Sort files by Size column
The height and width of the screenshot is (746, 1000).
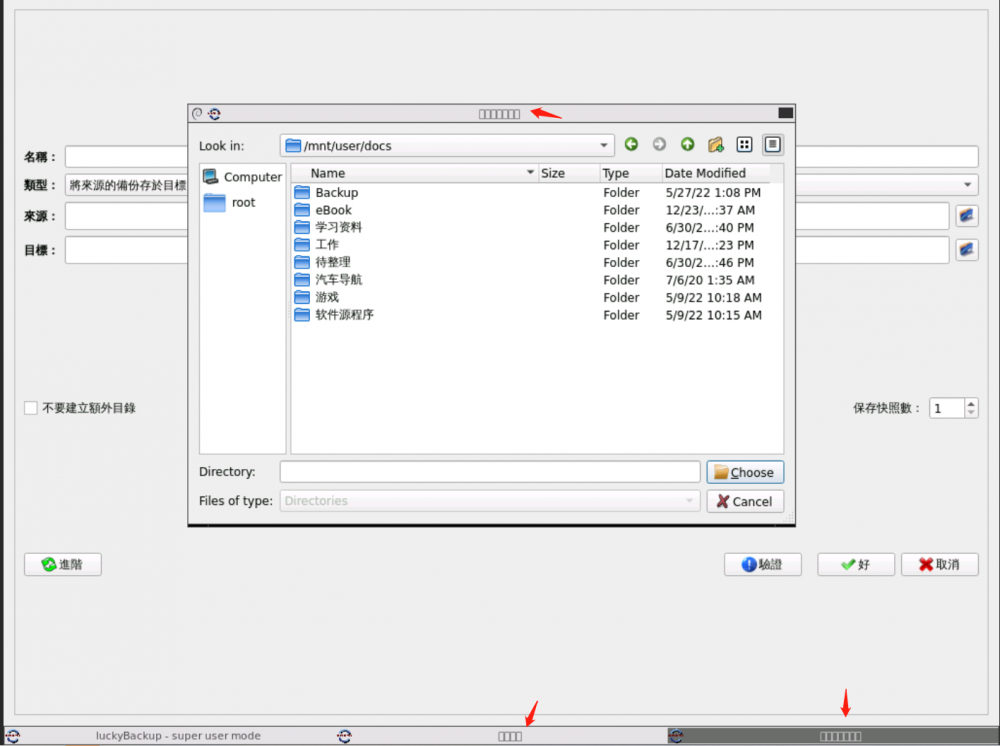tap(569, 173)
